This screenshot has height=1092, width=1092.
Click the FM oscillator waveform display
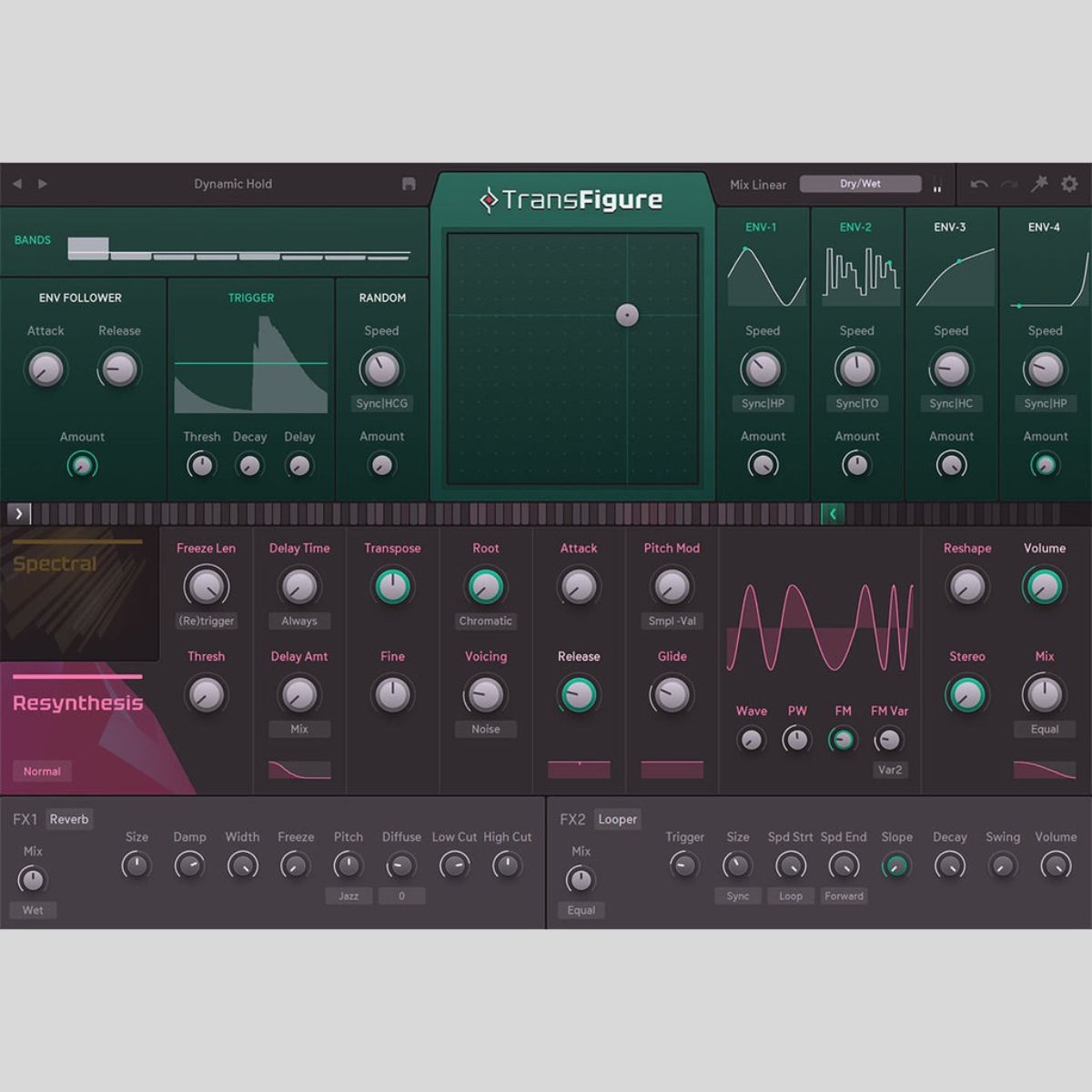click(x=820, y=629)
